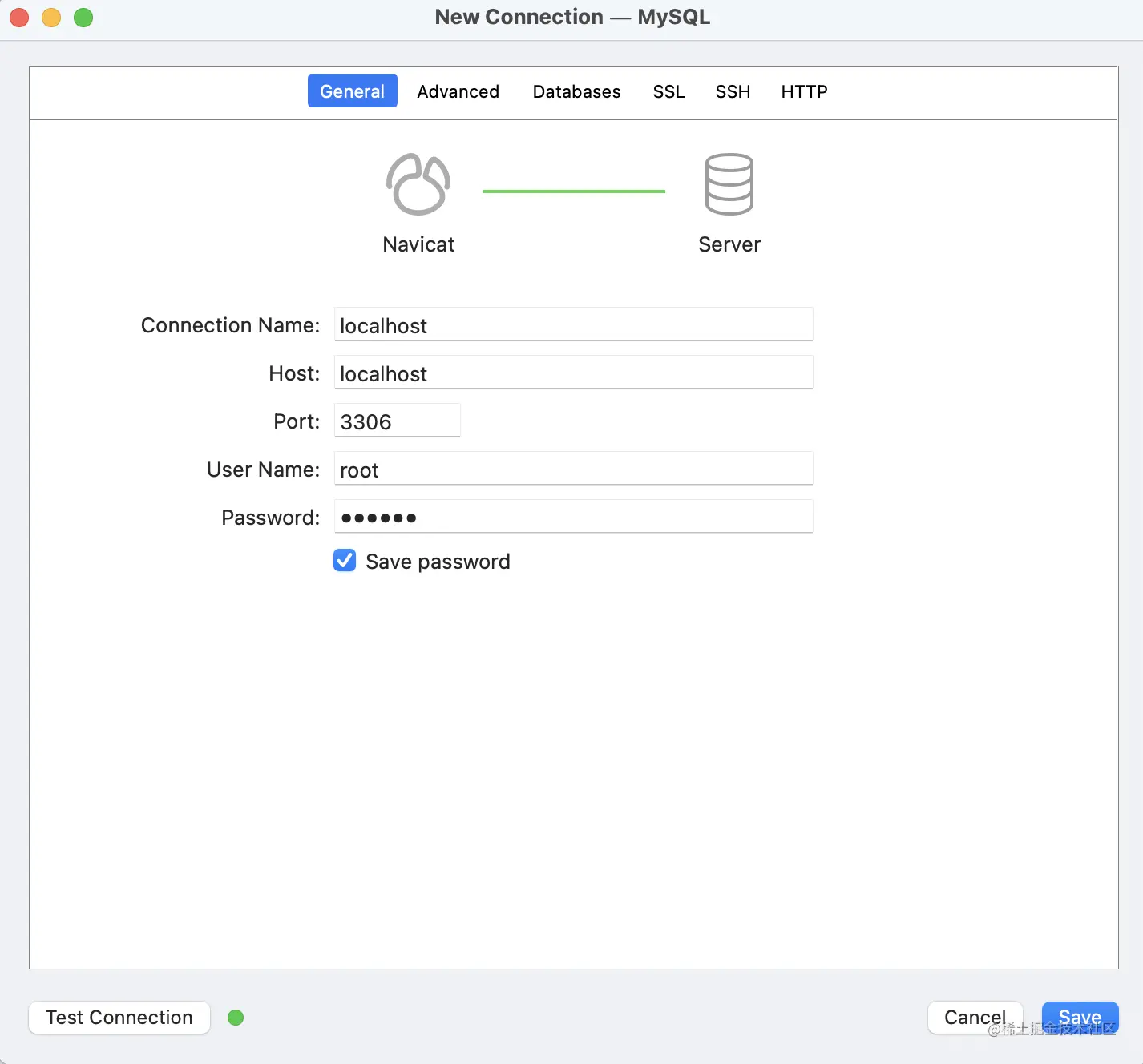Minimize the New Connection window
The image size is (1143, 1064).
point(51,18)
